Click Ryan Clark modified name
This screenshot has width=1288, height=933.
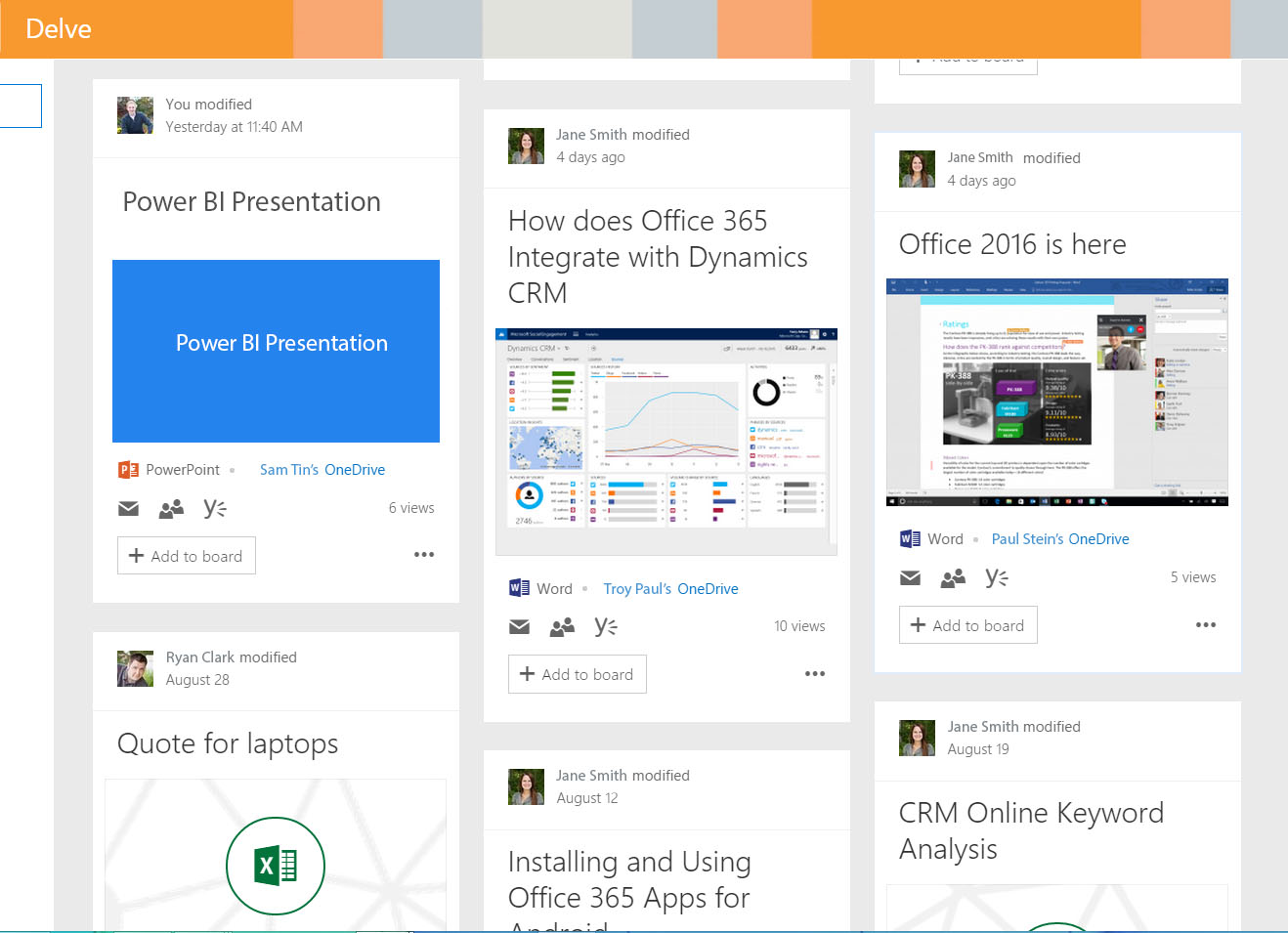[x=232, y=657]
